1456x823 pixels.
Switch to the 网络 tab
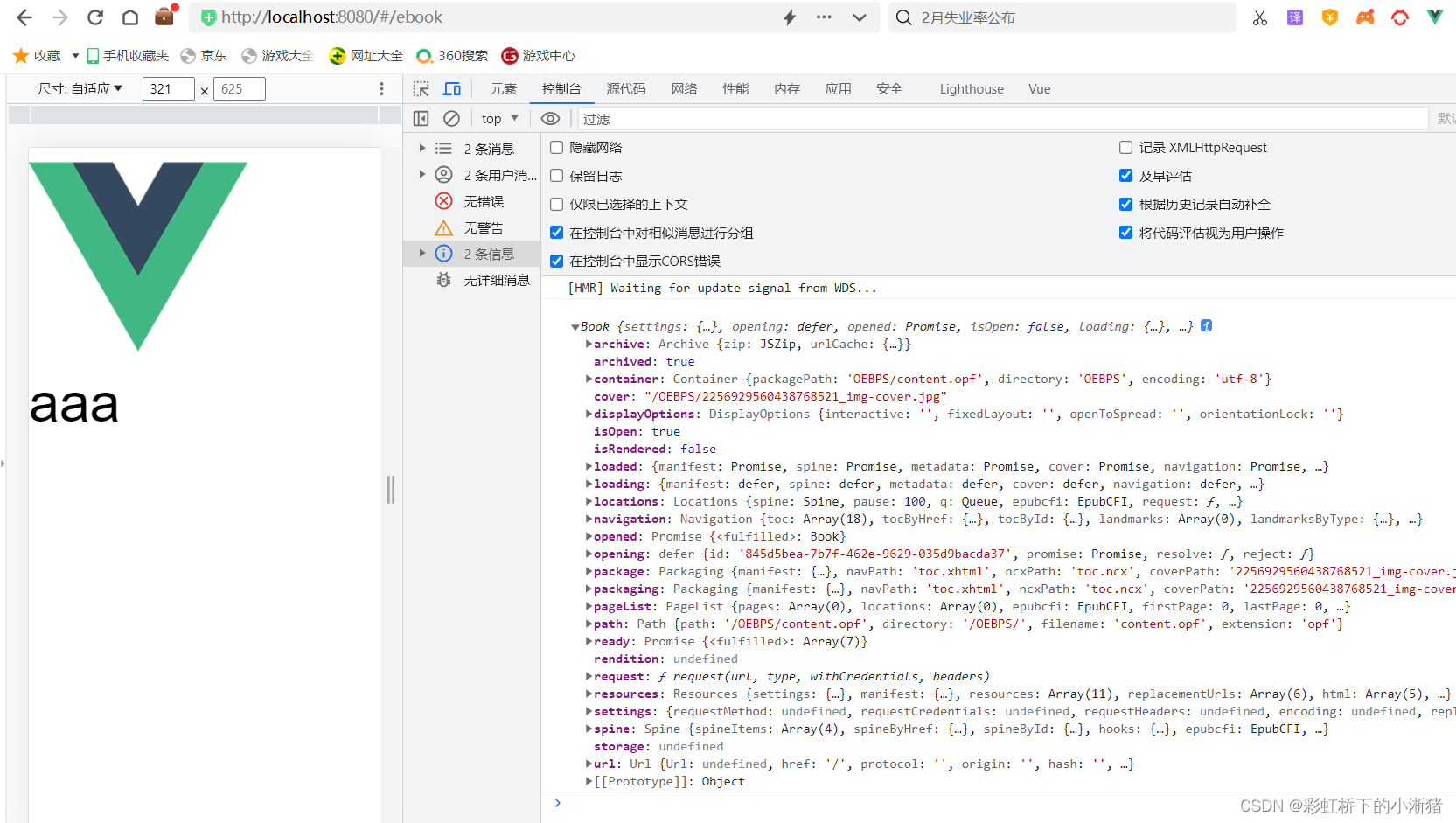pyautogui.click(x=685, y=89)
